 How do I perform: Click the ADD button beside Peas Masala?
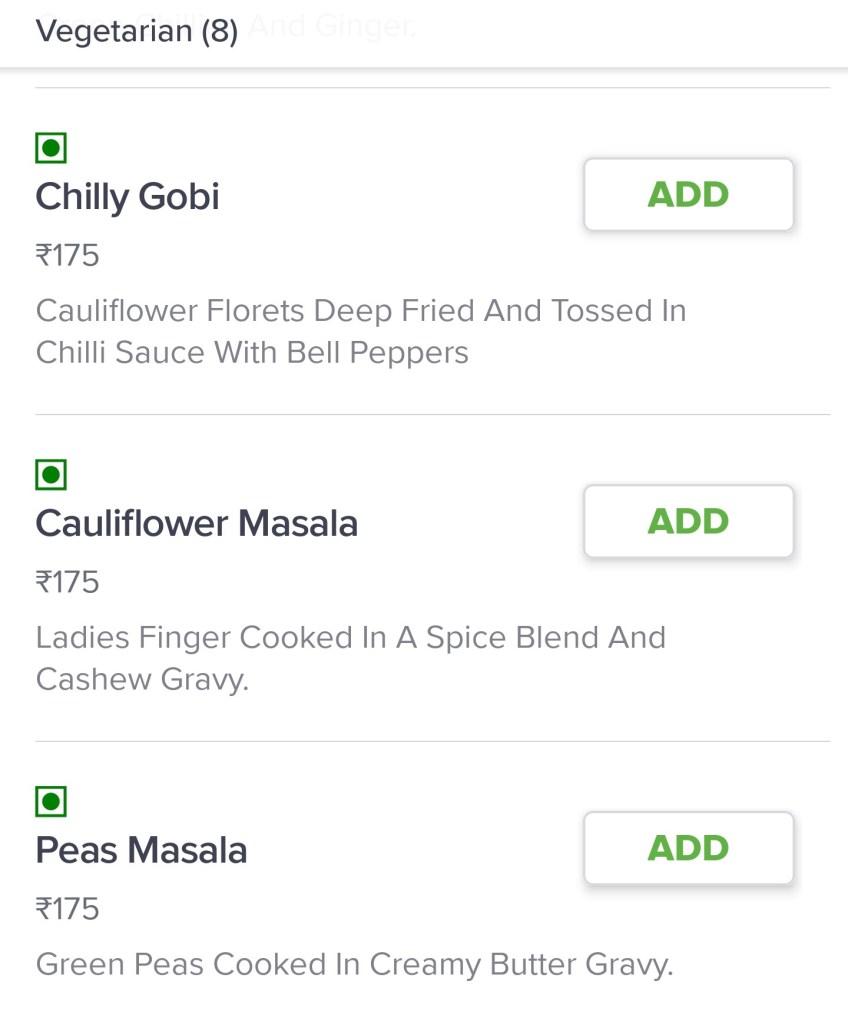click(688, 848)
